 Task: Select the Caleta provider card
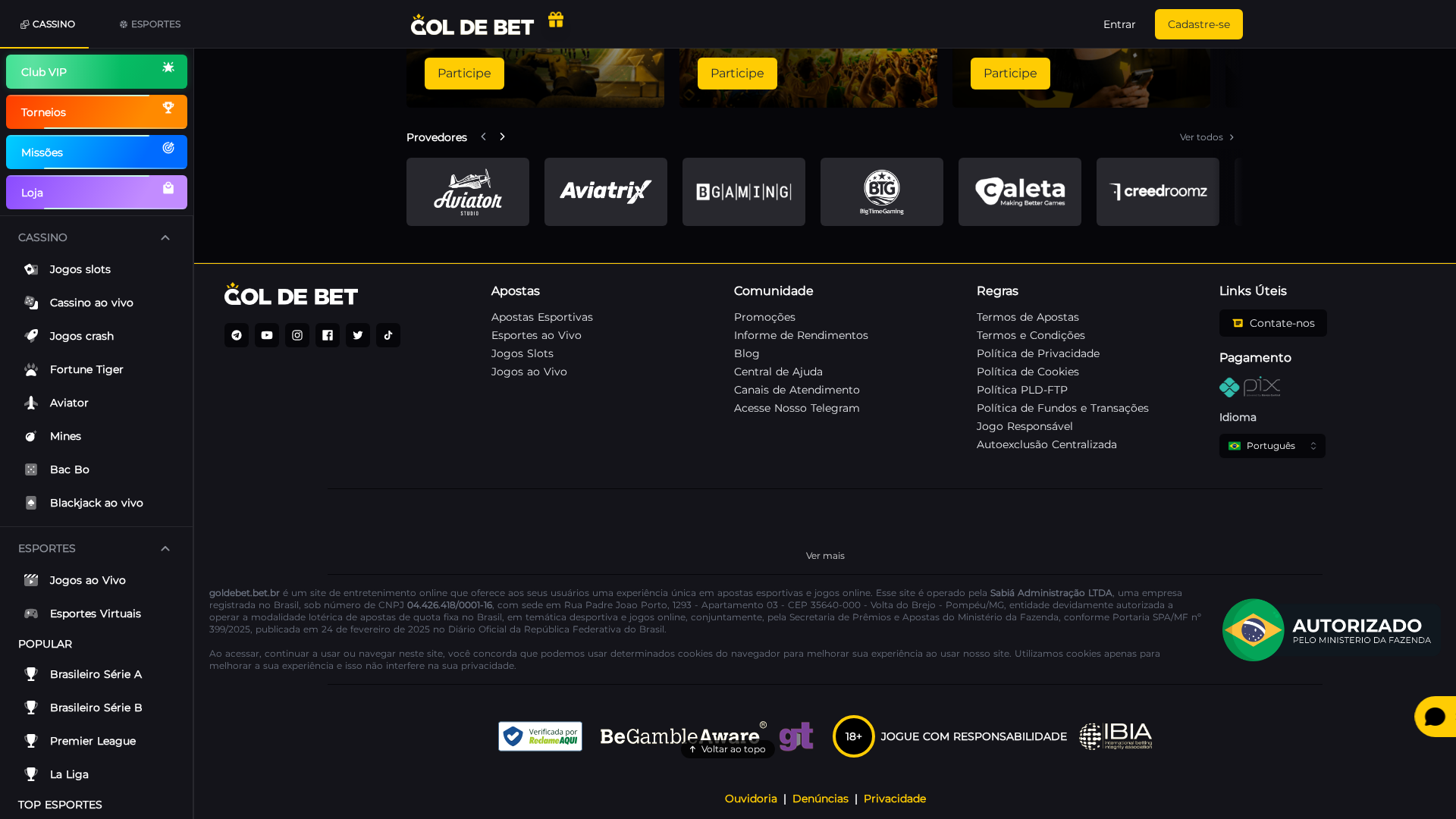1020,192
